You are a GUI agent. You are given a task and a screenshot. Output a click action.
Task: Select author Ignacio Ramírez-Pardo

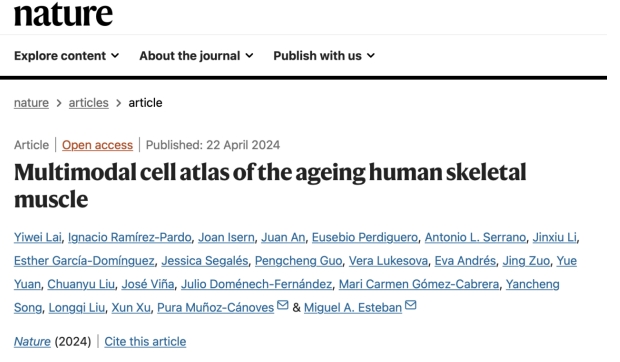(130, 237)
